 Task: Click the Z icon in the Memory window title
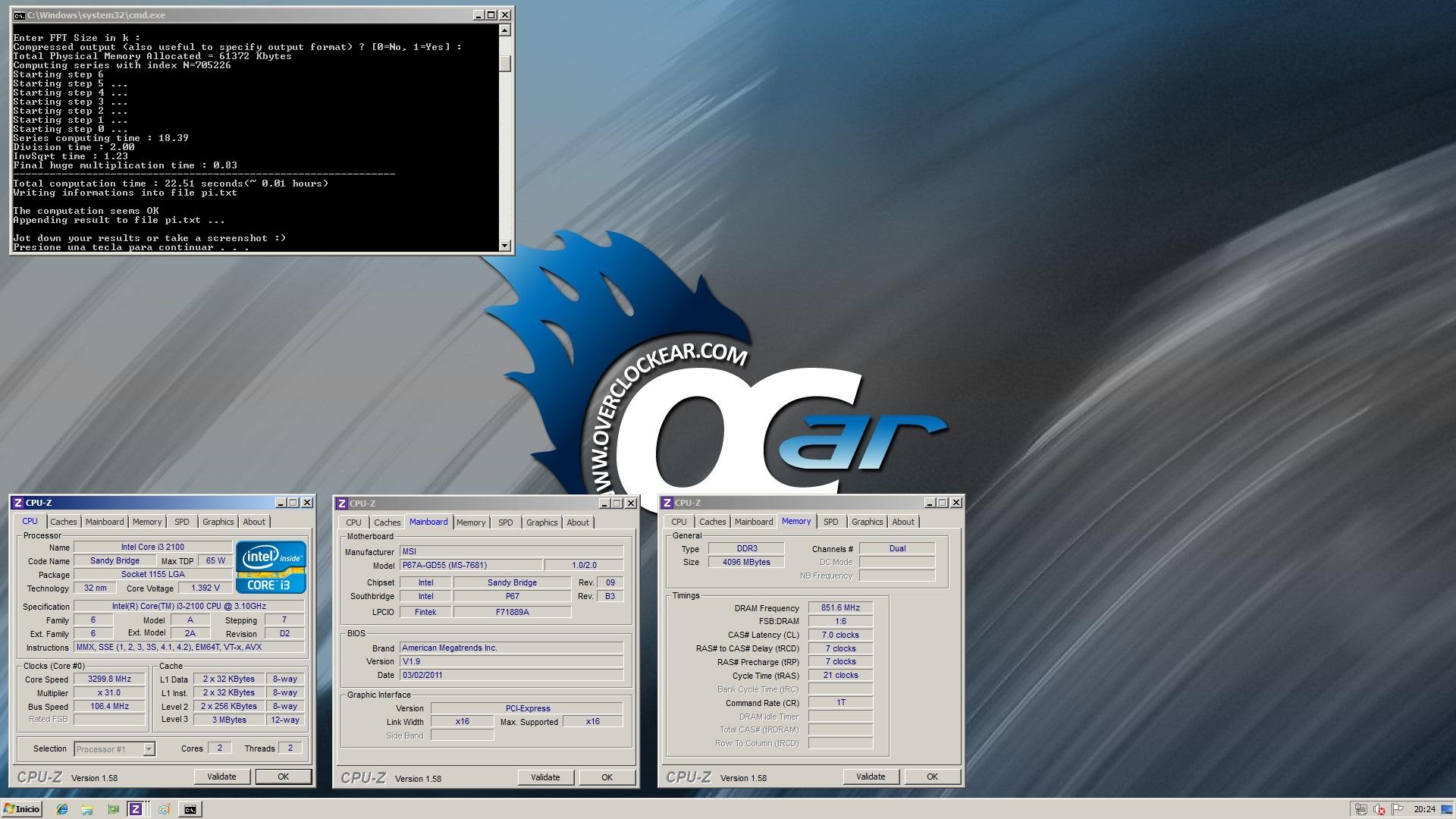pyautogui.click(x=667, y=503)
